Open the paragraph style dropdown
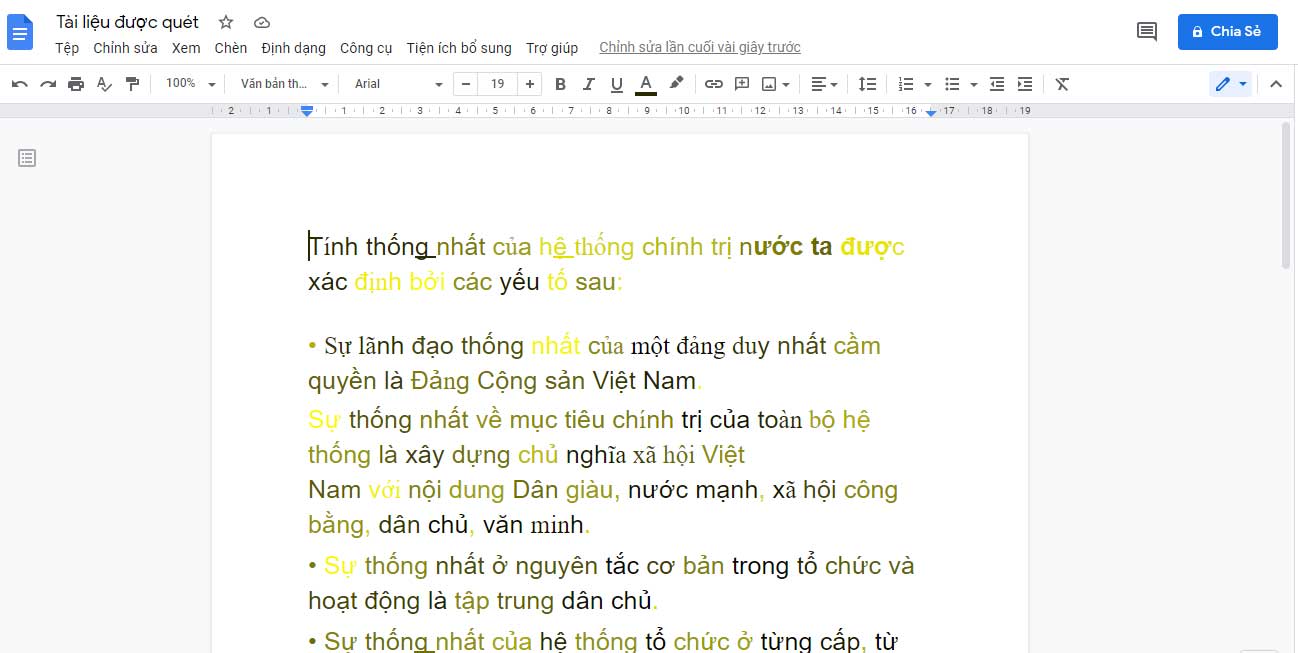Viewport: 1298px width, 653px height. (x=285, y=84)
